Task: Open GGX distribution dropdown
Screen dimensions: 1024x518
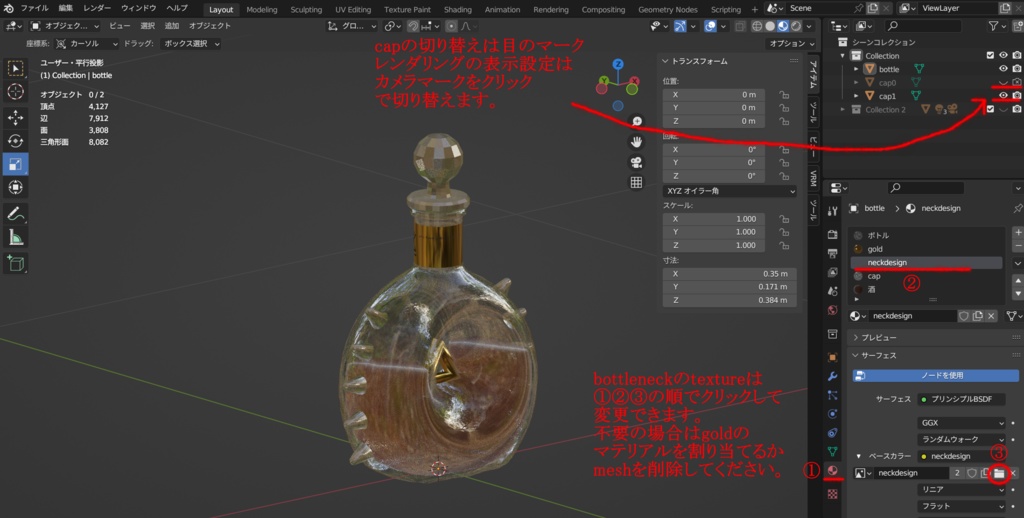Action: (961, 423)
